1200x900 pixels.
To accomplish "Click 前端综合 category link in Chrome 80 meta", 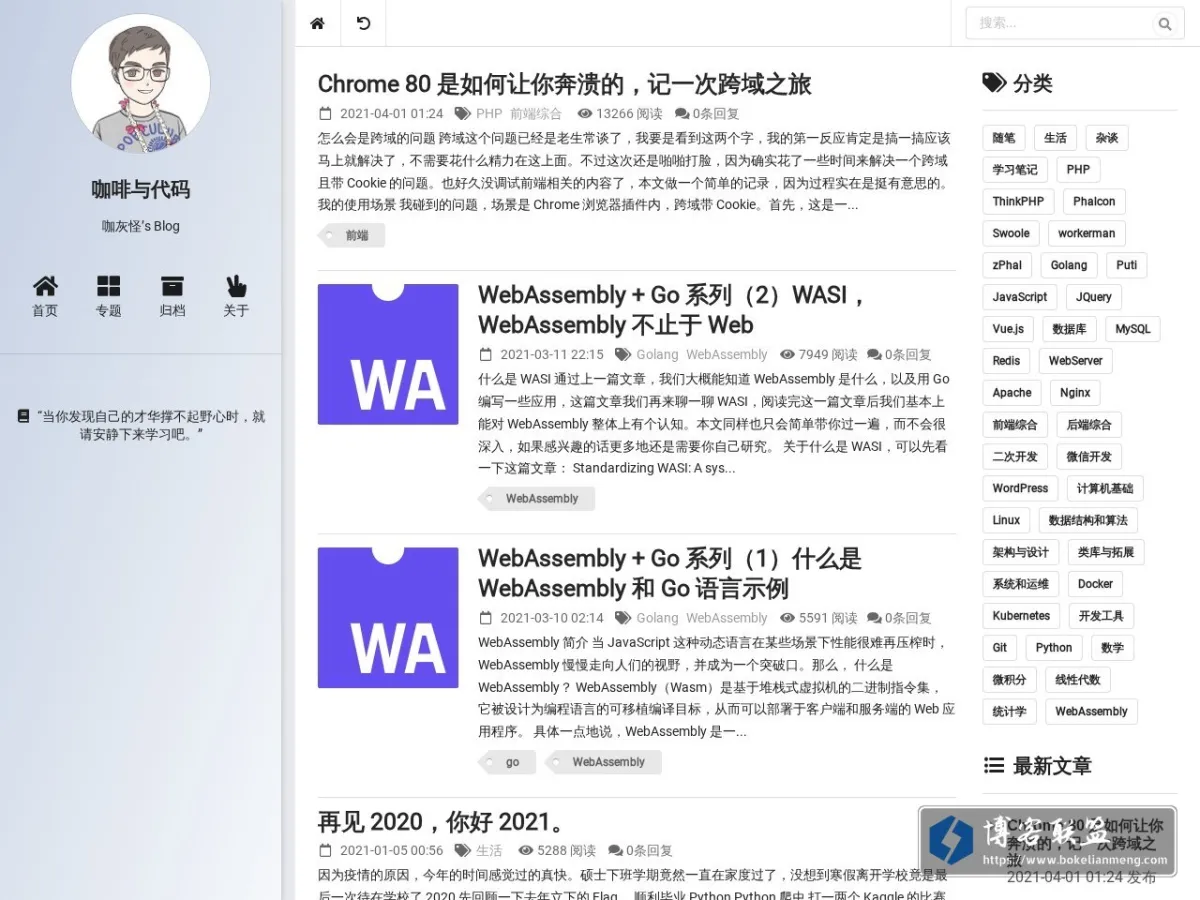I will coord(536,114).
